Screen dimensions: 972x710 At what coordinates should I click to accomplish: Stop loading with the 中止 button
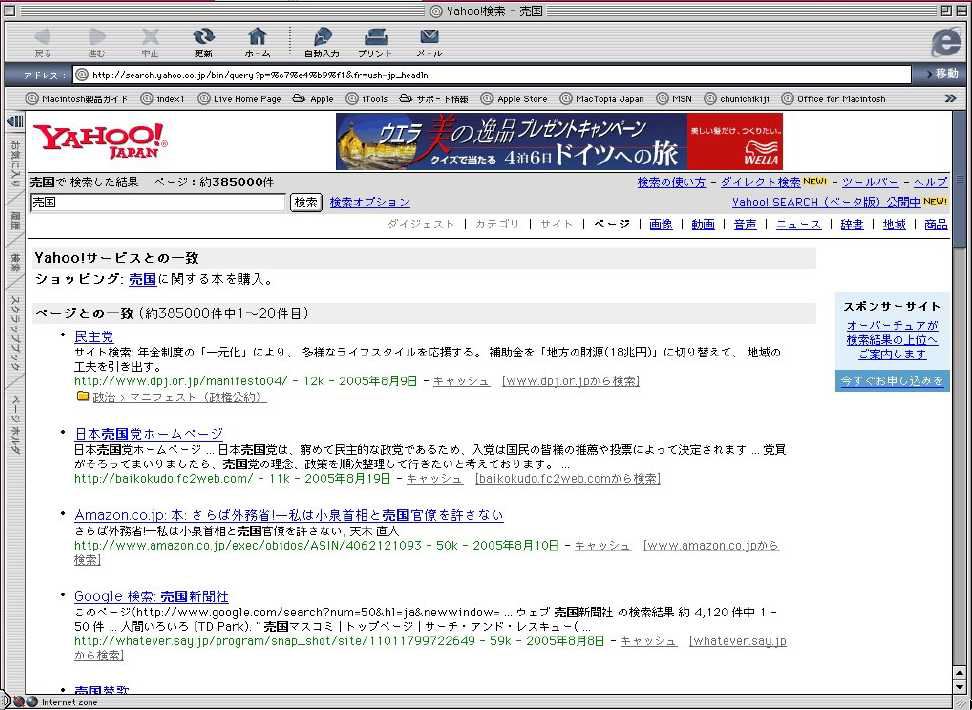tap(150, 37)
